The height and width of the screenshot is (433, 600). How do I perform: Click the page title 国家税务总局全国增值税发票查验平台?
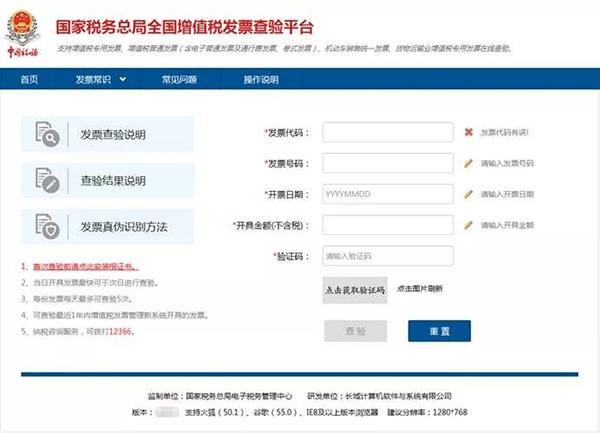pyautogui.click(x=185, y=27)
